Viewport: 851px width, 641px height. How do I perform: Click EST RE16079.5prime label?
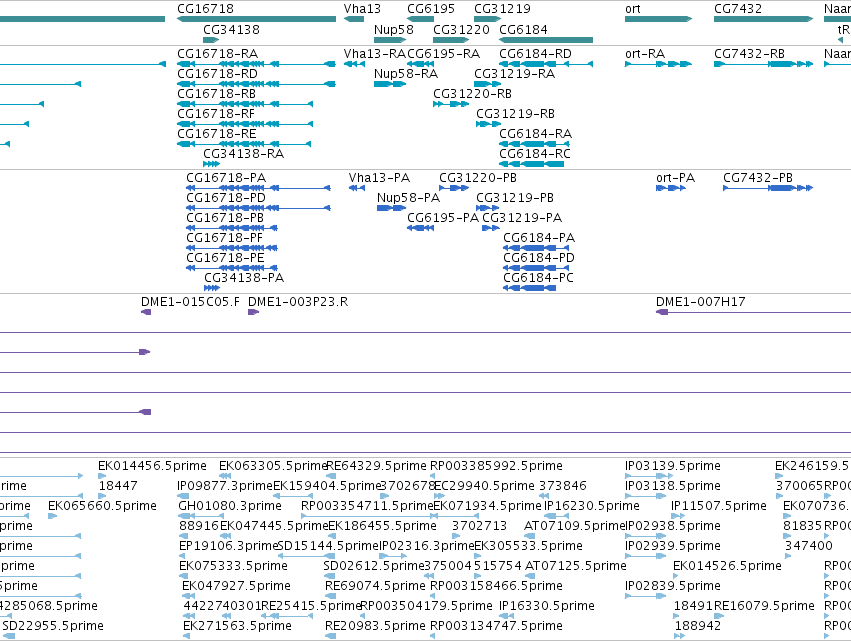click(764, 606)
